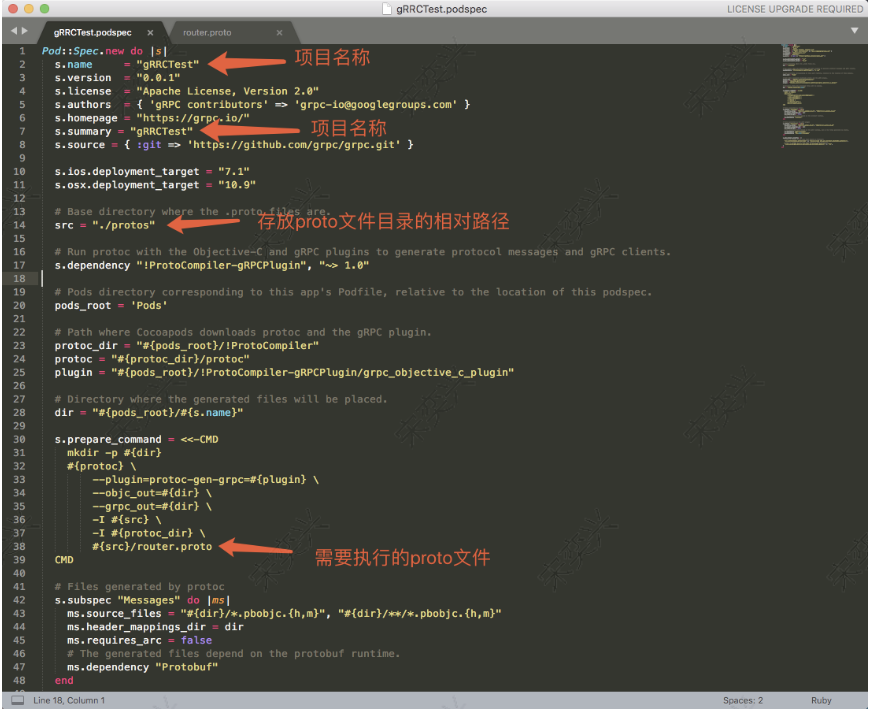The height and width of the screenshot is (709, 870).
Task: Open the tab list dropdown arrow
Action: (x=854, y=31)
